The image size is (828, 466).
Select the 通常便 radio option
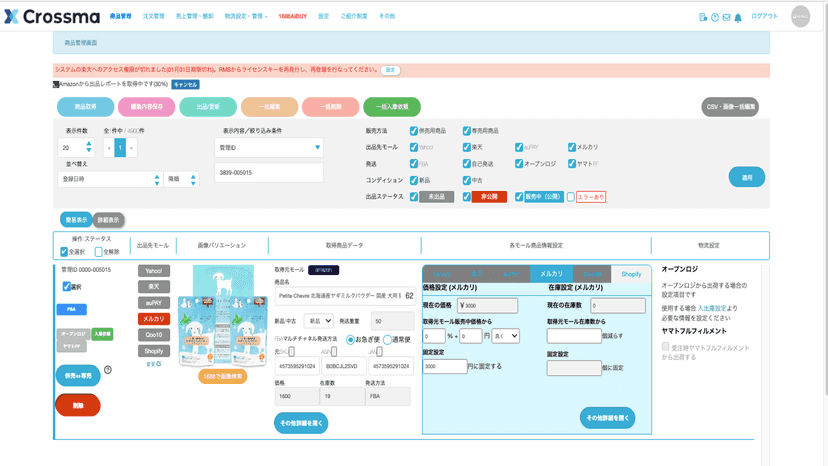(388, 339)
